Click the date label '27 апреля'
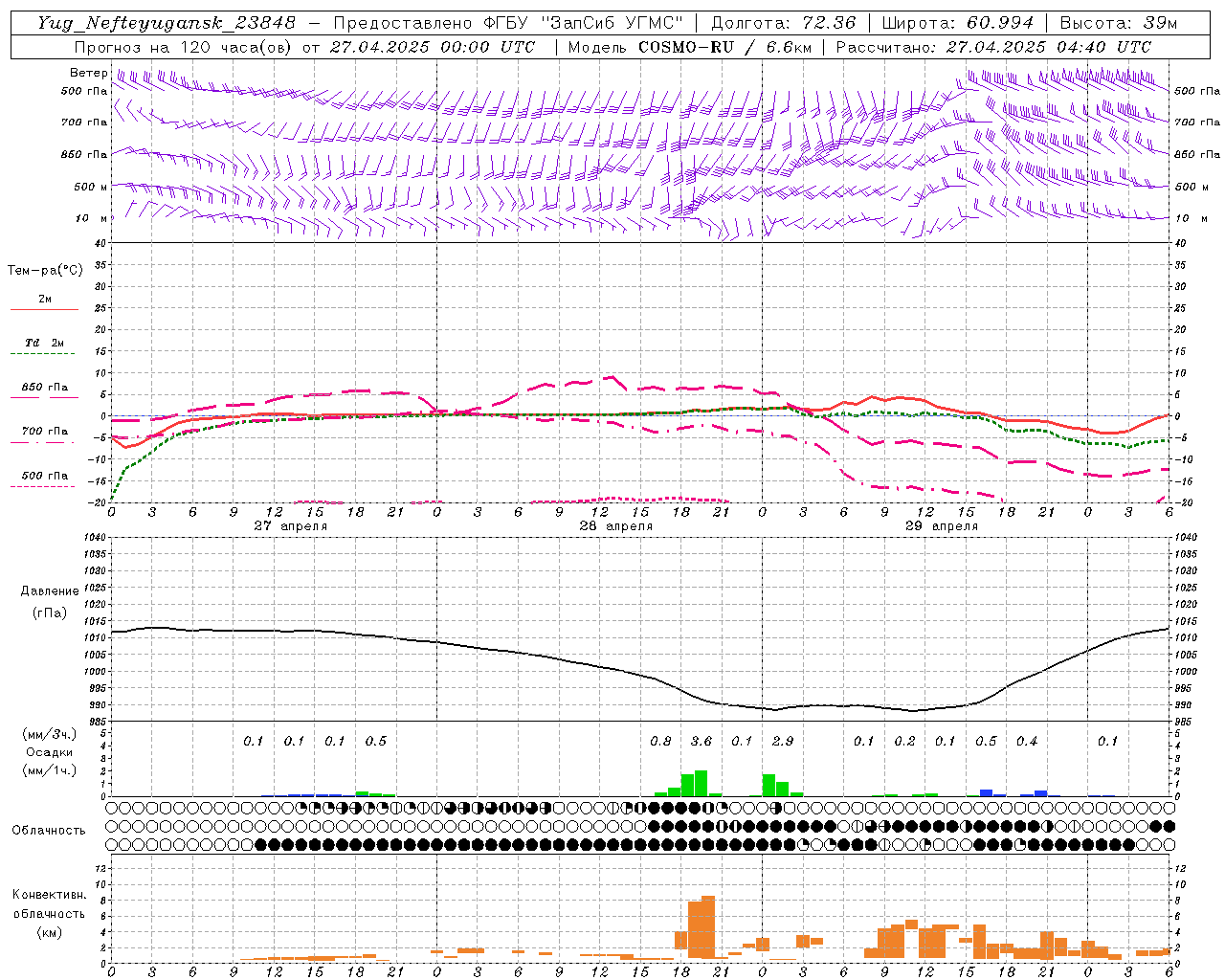This screenshot has height=980, width=1225. [x=291, y=525]
